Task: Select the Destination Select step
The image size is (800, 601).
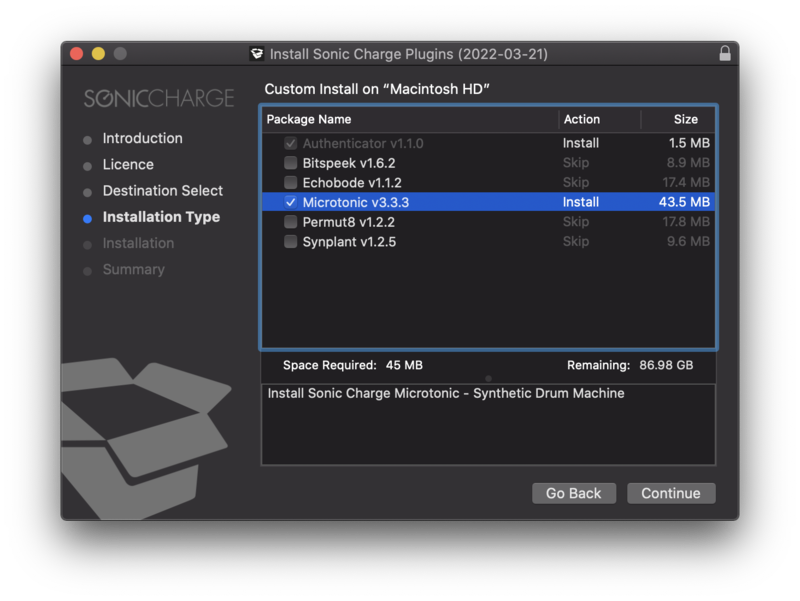Action: coord(162,191)
